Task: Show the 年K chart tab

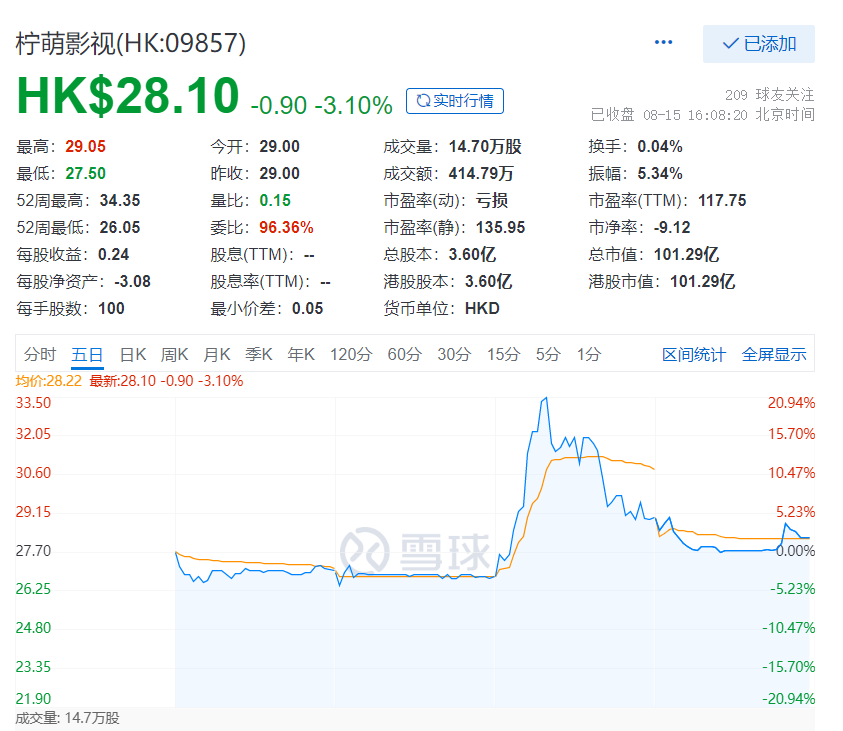Action: click(301, 354)
